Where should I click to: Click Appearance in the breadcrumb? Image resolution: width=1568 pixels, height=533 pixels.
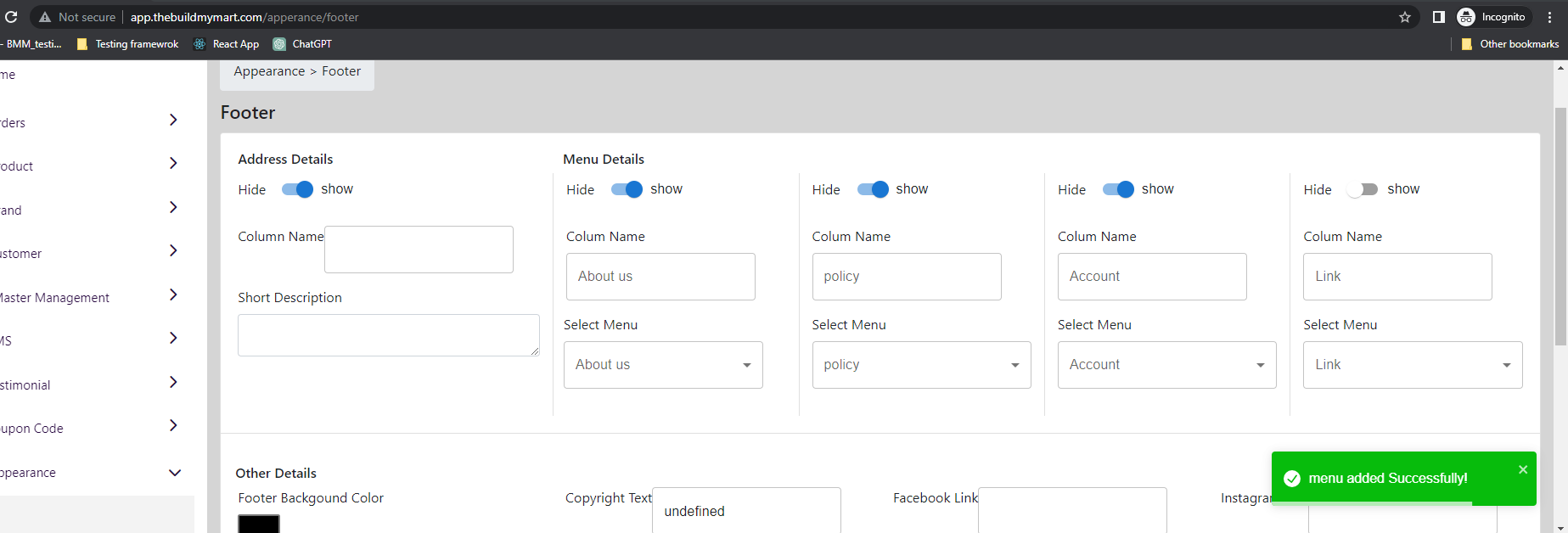click(x=269, y=71)
